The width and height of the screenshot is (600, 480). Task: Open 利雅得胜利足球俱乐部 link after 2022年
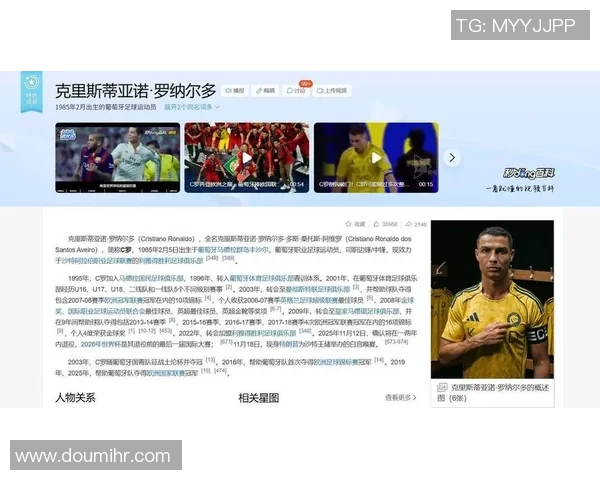(x=264, y=333)
